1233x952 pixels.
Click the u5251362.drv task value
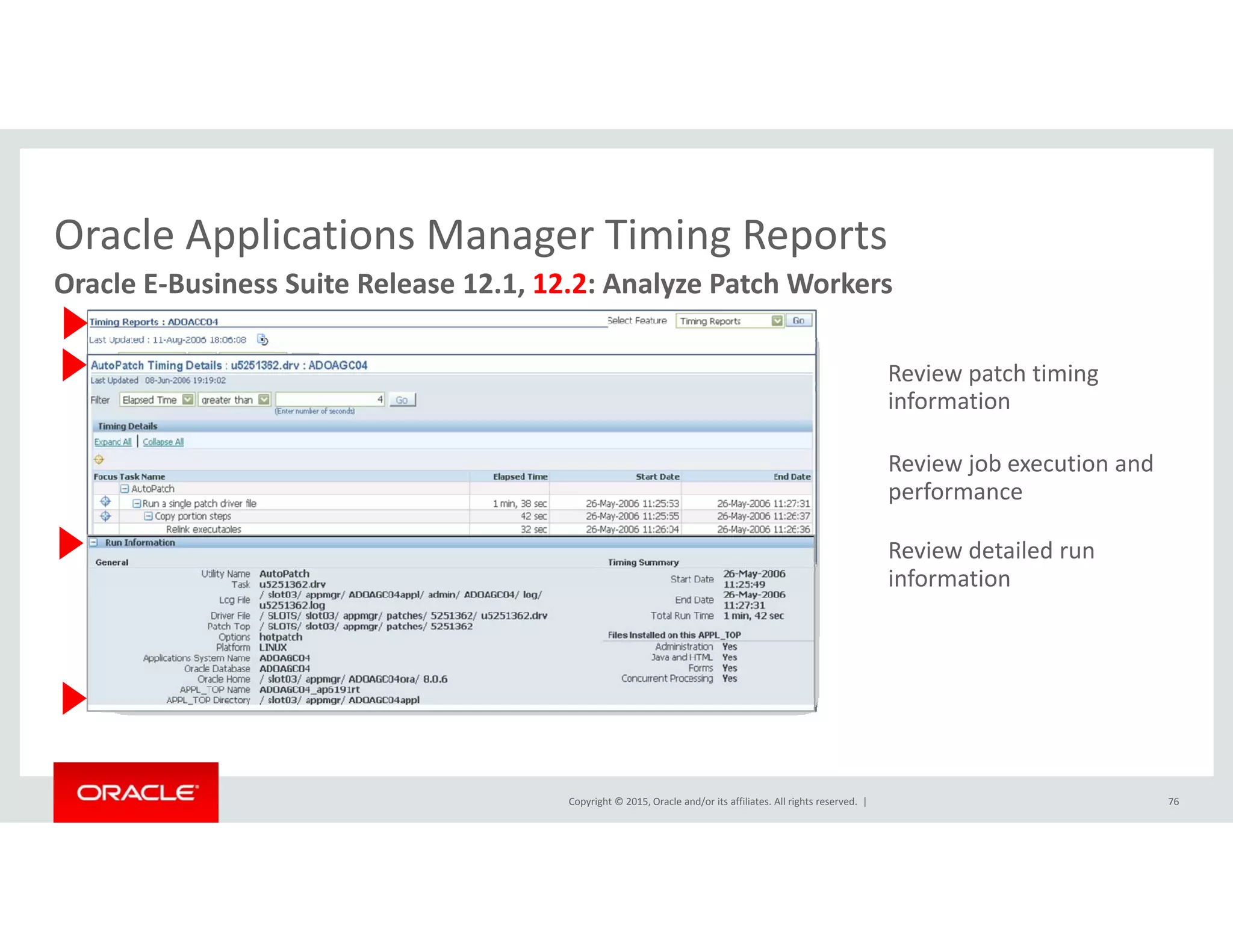[293, 584]
